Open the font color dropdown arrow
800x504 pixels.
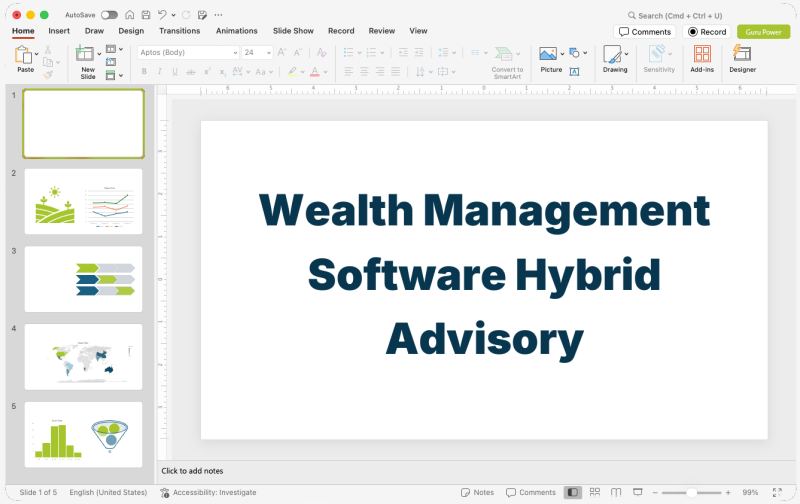click(x=326, y=72)
